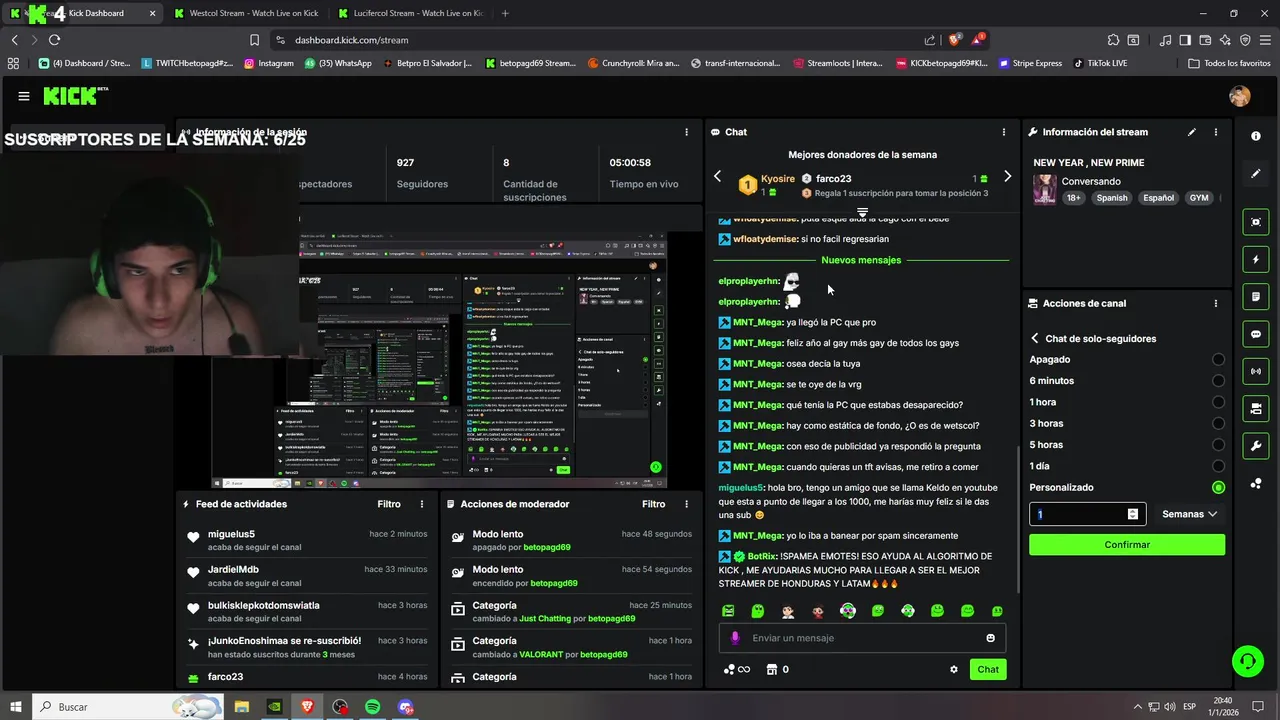Select the 1 día radio option
The image size is (1280, 720).
tap(1218, 466)
